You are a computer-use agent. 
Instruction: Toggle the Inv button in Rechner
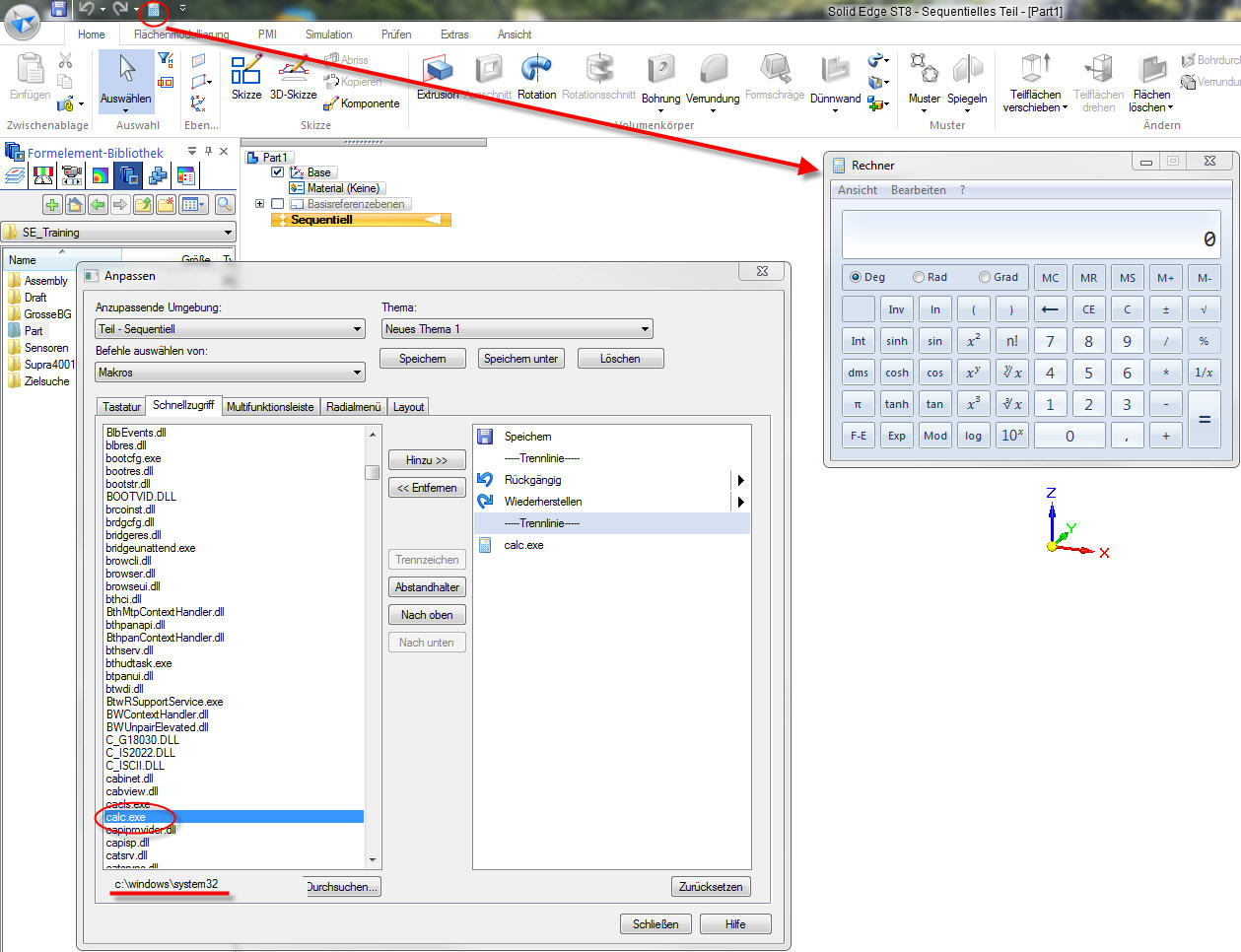[x=896, y=309]
